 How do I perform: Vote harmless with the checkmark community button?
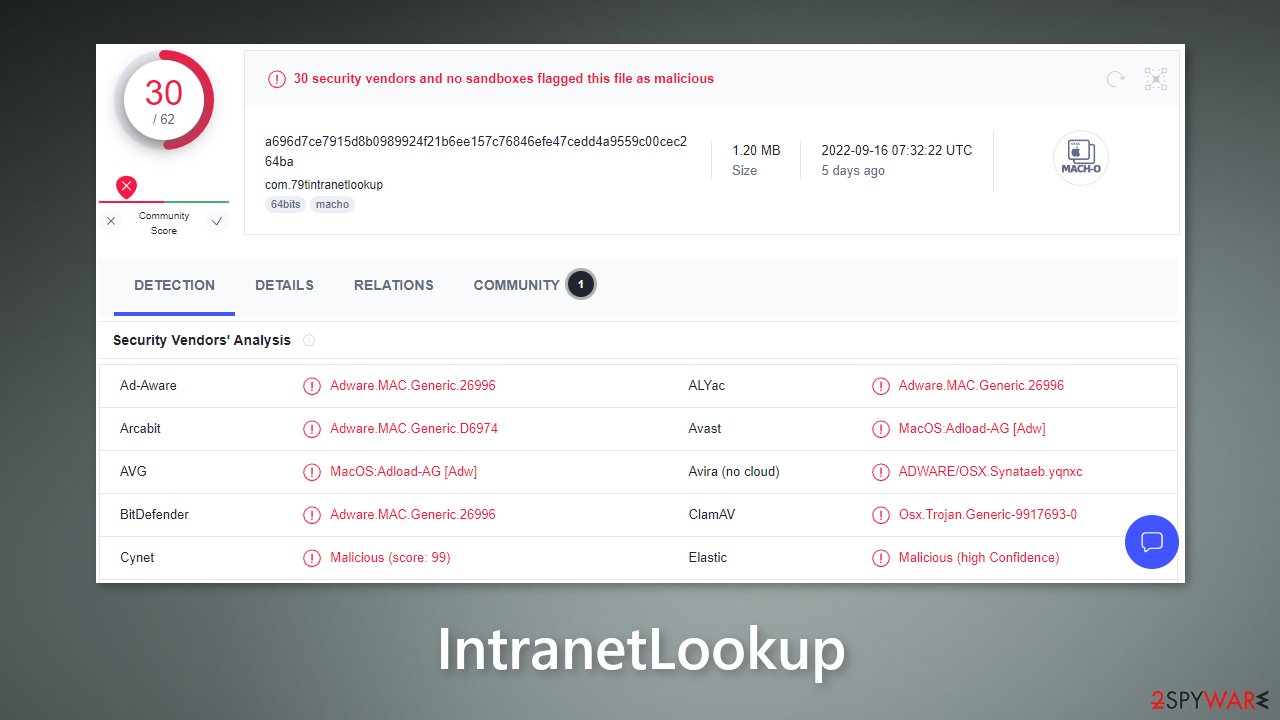217,222
